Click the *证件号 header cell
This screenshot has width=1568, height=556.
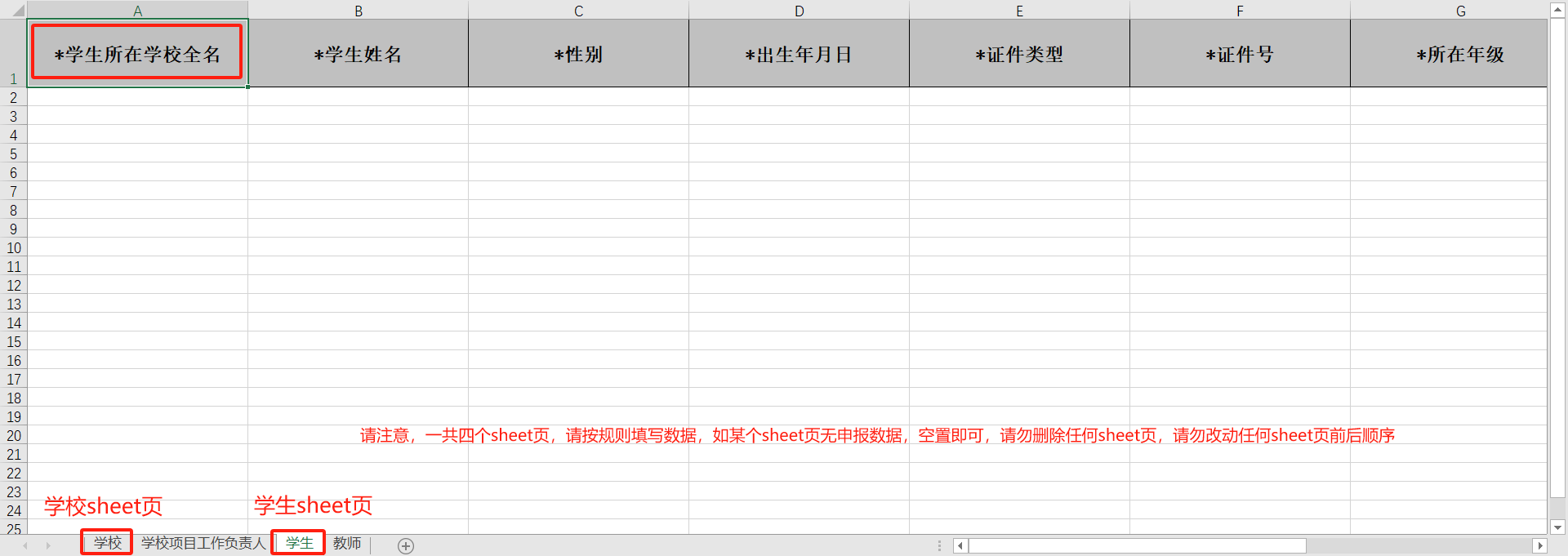pos(1241,53)
